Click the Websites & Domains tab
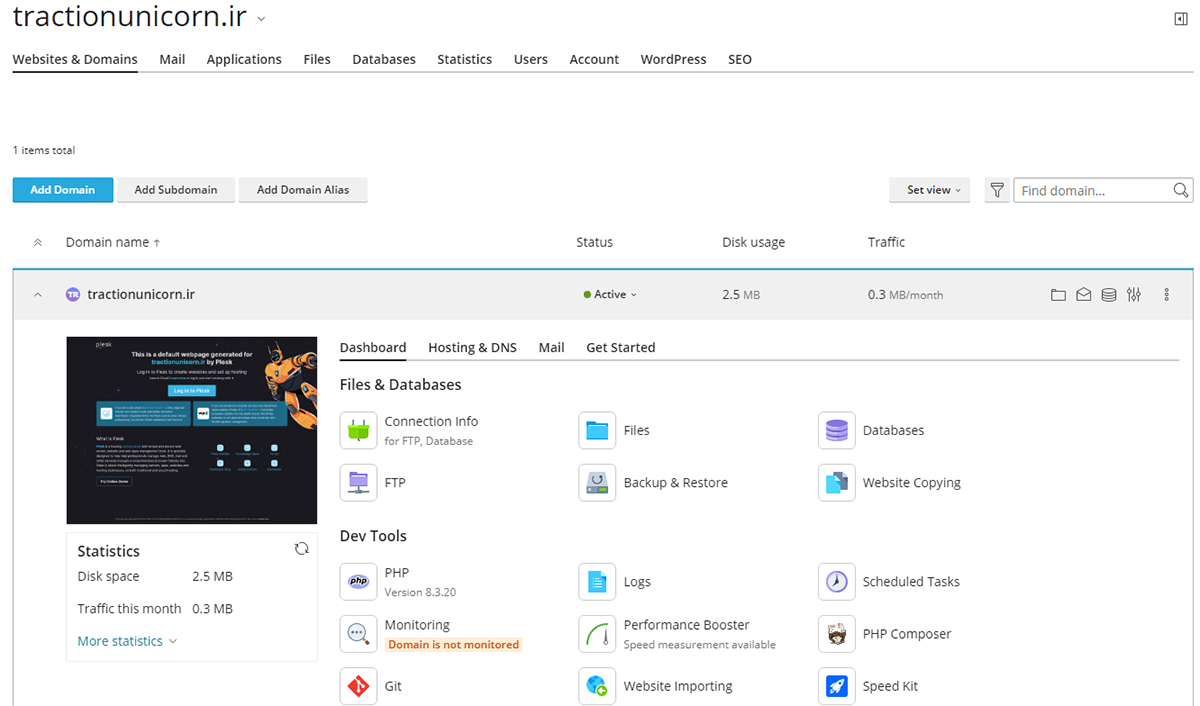 75,59
